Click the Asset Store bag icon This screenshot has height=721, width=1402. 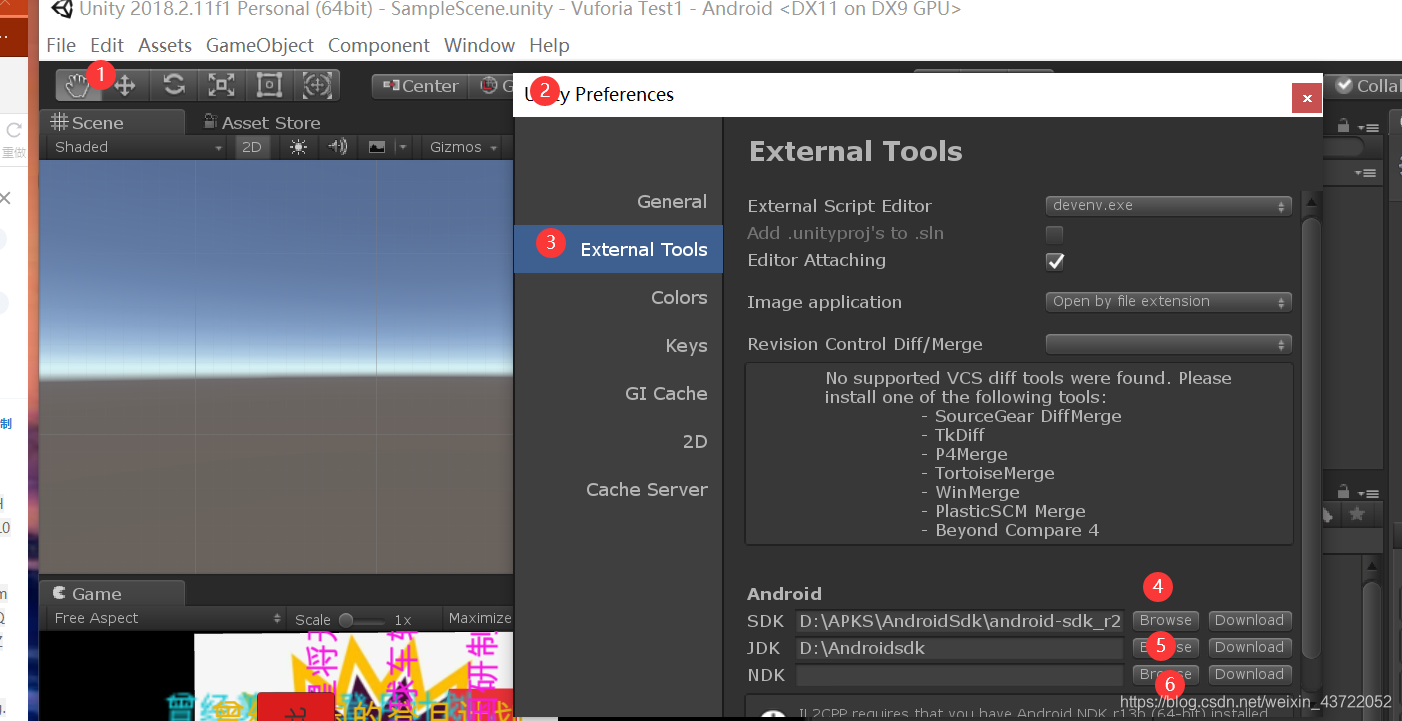click(x=210, y=122)
